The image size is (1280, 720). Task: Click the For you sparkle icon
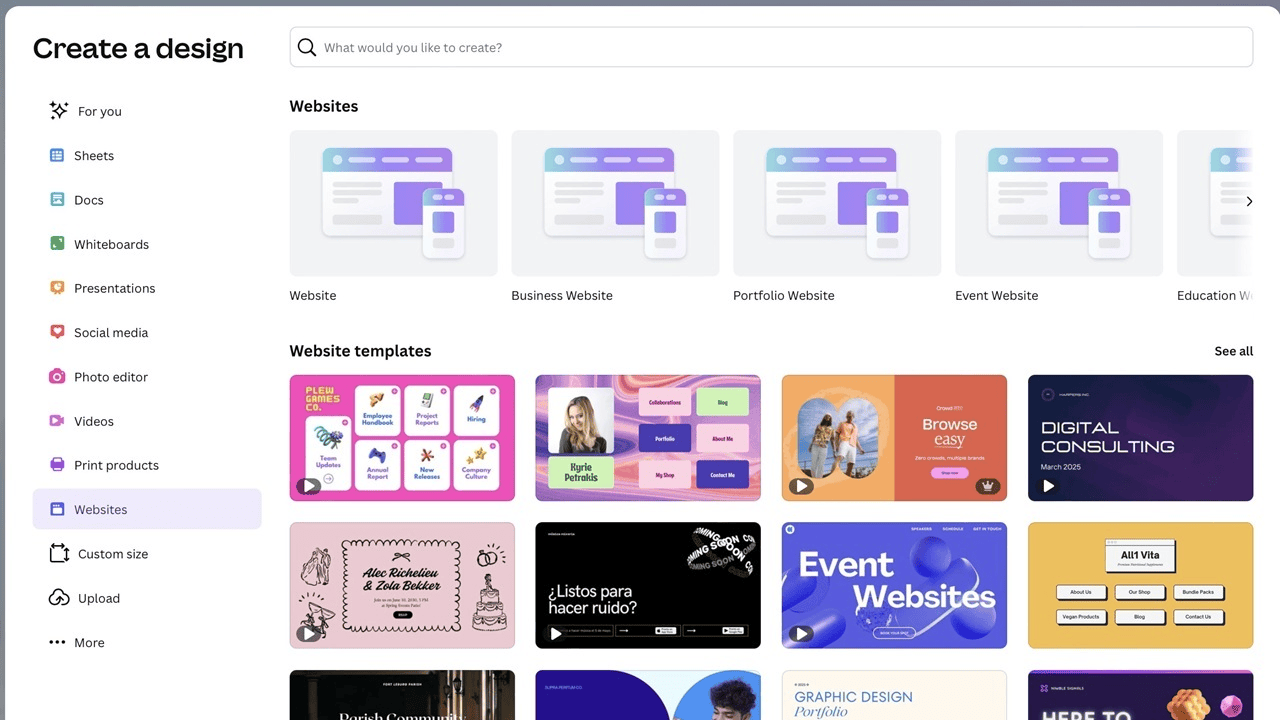point(59,111)
